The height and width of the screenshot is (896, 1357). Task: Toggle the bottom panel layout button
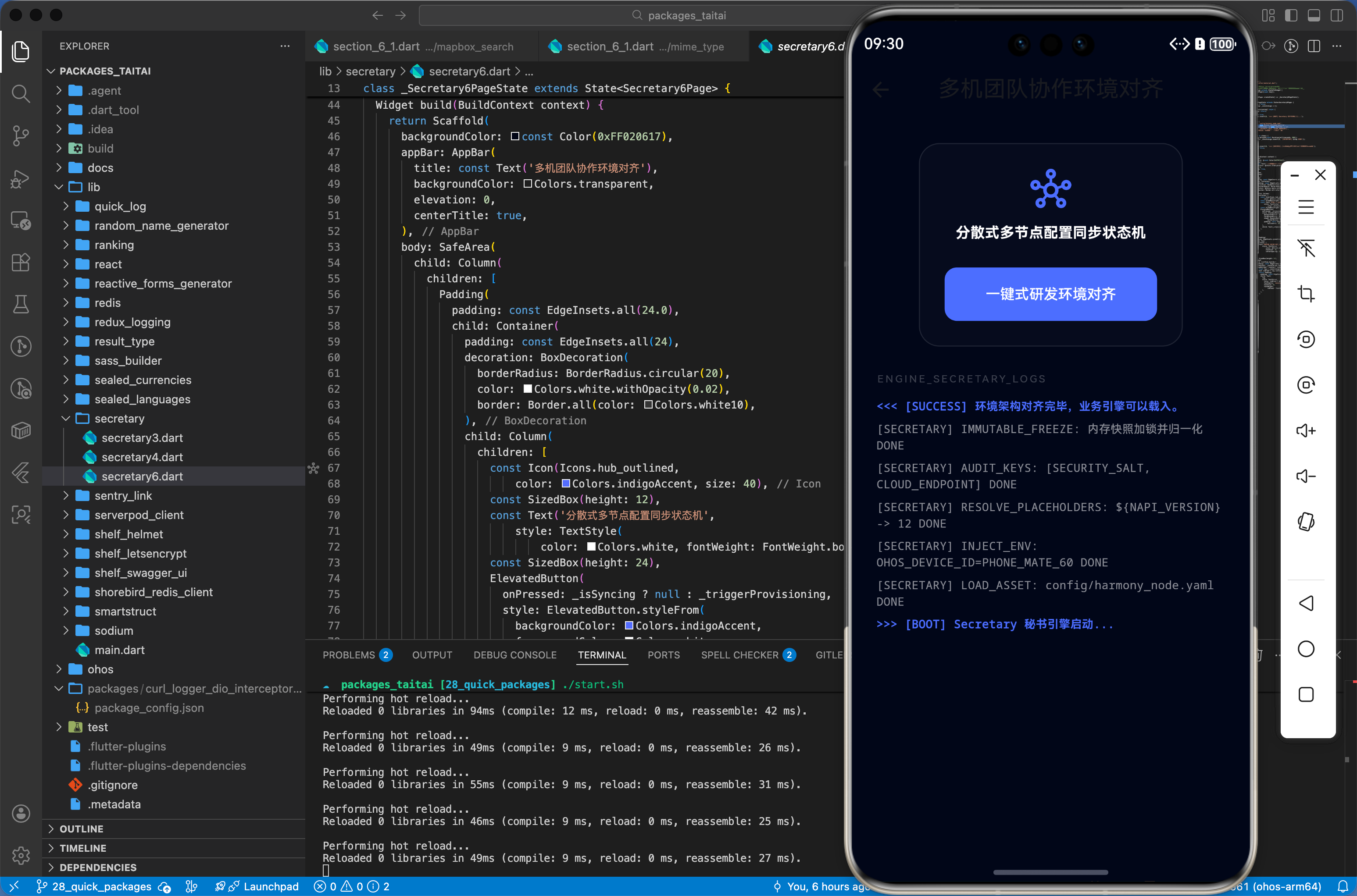pyautogui.click(x=1314, y=15)
